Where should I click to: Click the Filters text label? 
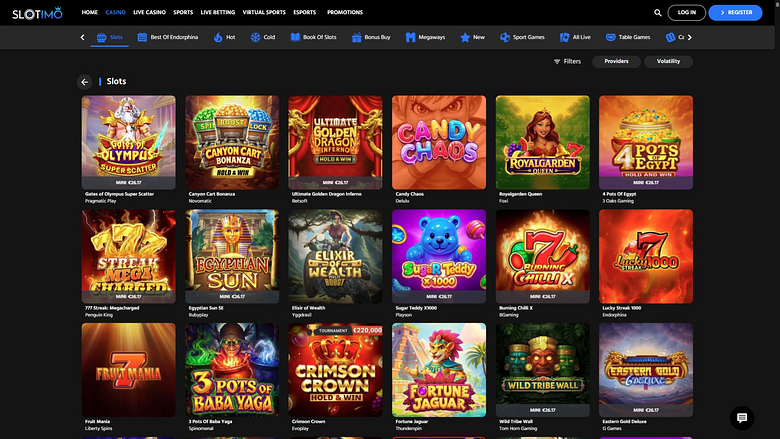point(572,62)
